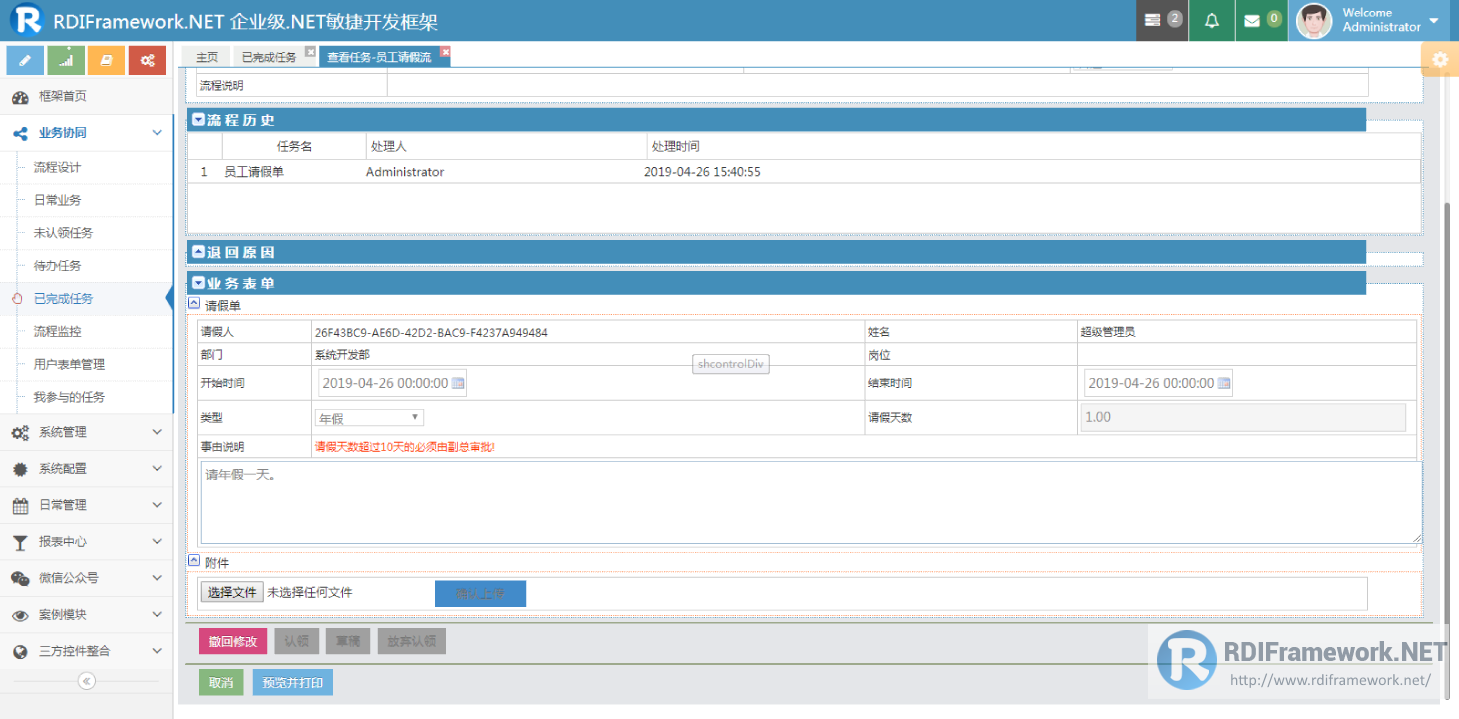Click the 处理人 column header
The width and height of the screenshot is (1459, 719).
pyautogui.click(x=507, y=147)
